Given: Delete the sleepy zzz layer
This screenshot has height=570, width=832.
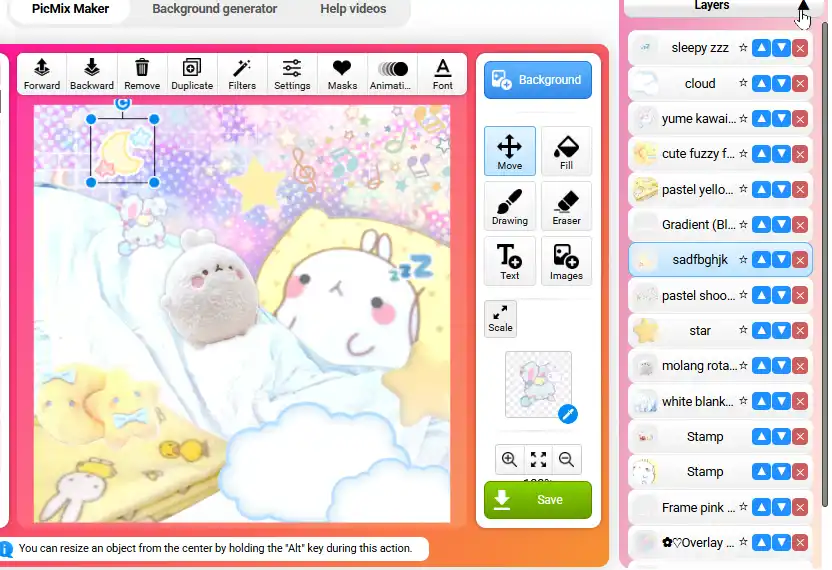Looking at the screenshot, I should [800, 48].
